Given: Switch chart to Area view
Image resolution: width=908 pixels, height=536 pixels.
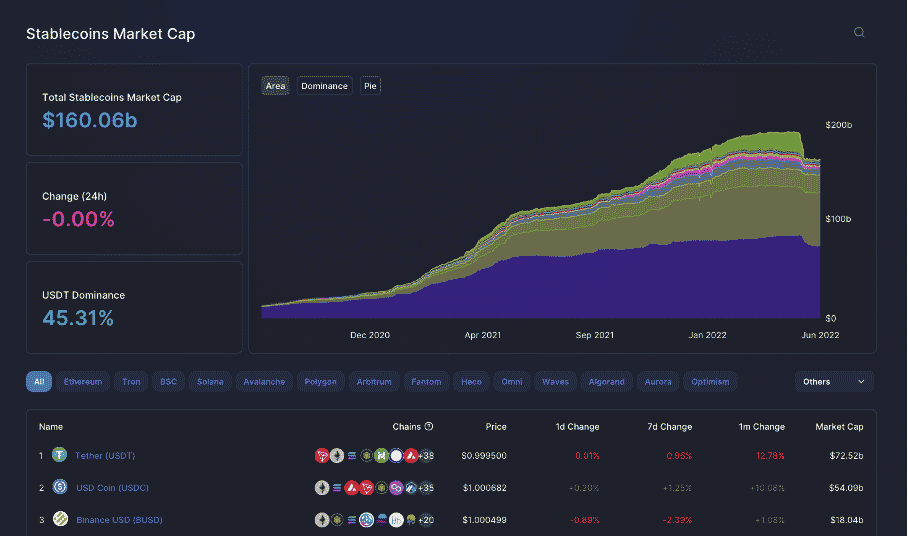Looking at the screenshot, I should tap(275, 86).
